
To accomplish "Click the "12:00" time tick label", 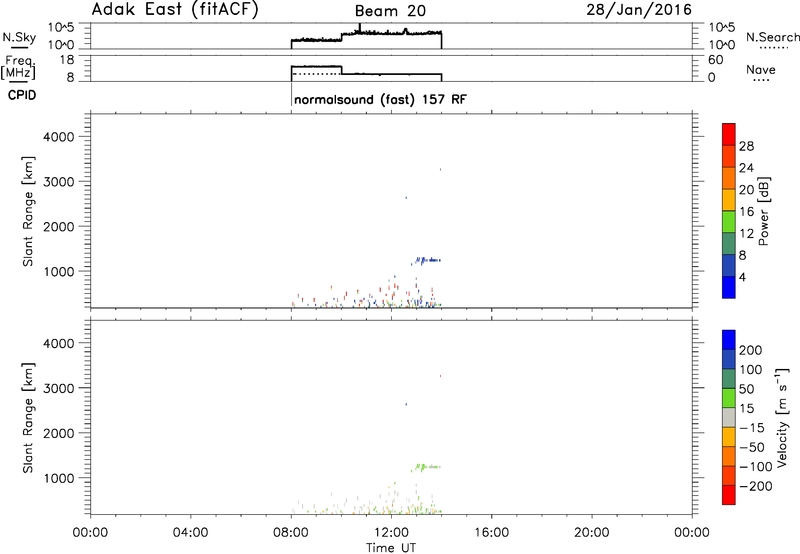I will 391,533.
